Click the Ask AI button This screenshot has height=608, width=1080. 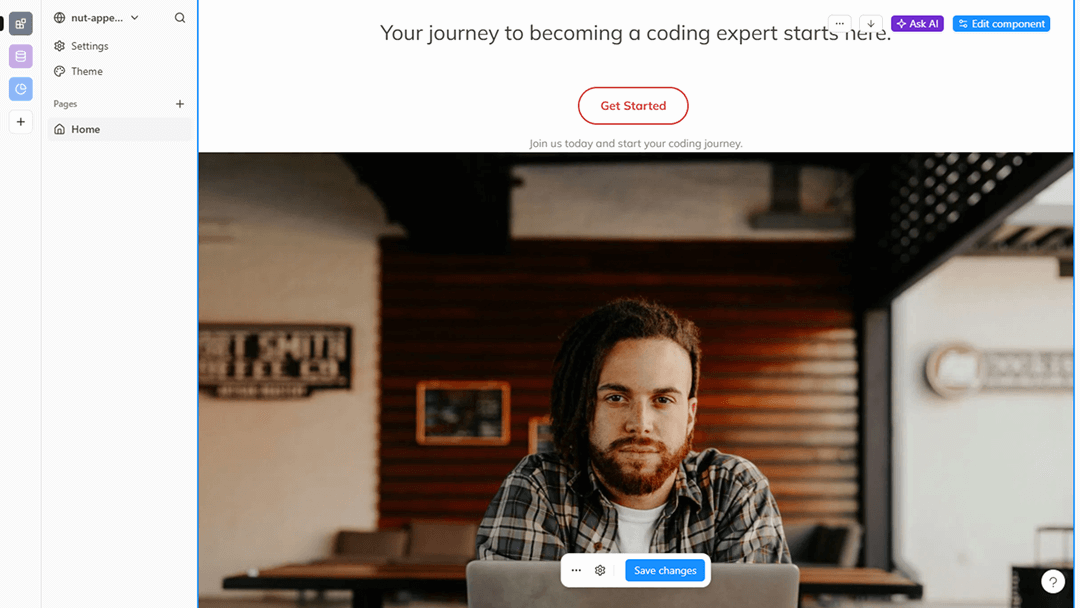click(x=917, y=23)
